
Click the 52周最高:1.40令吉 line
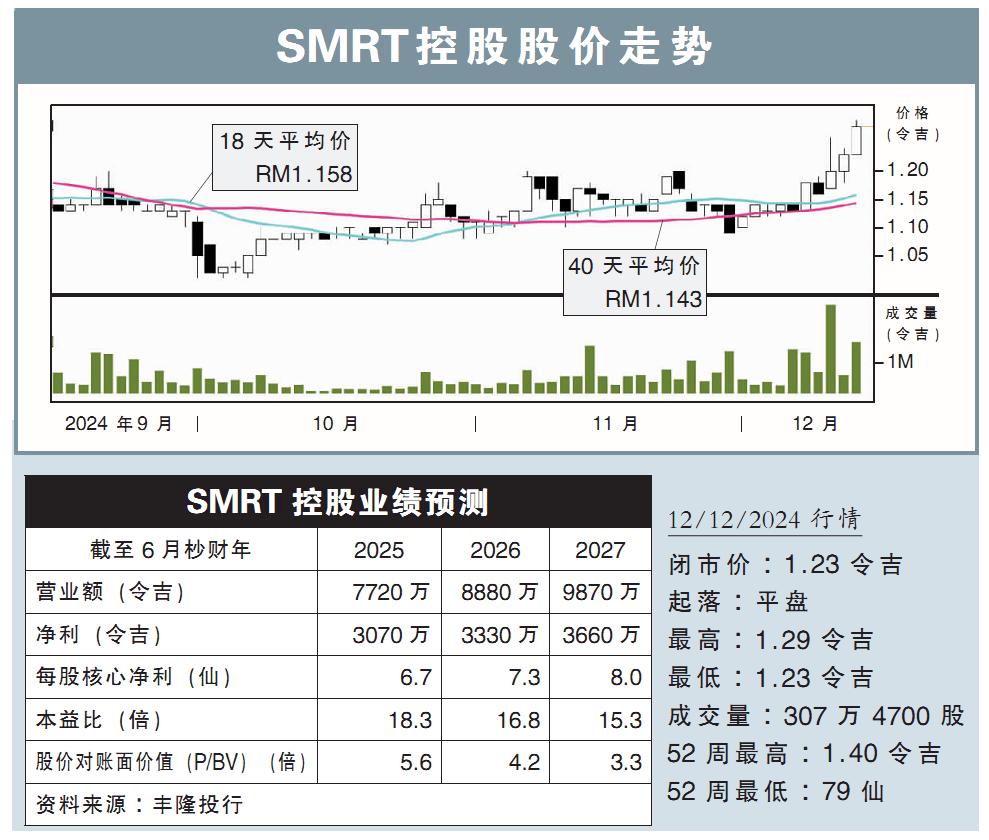804,754
